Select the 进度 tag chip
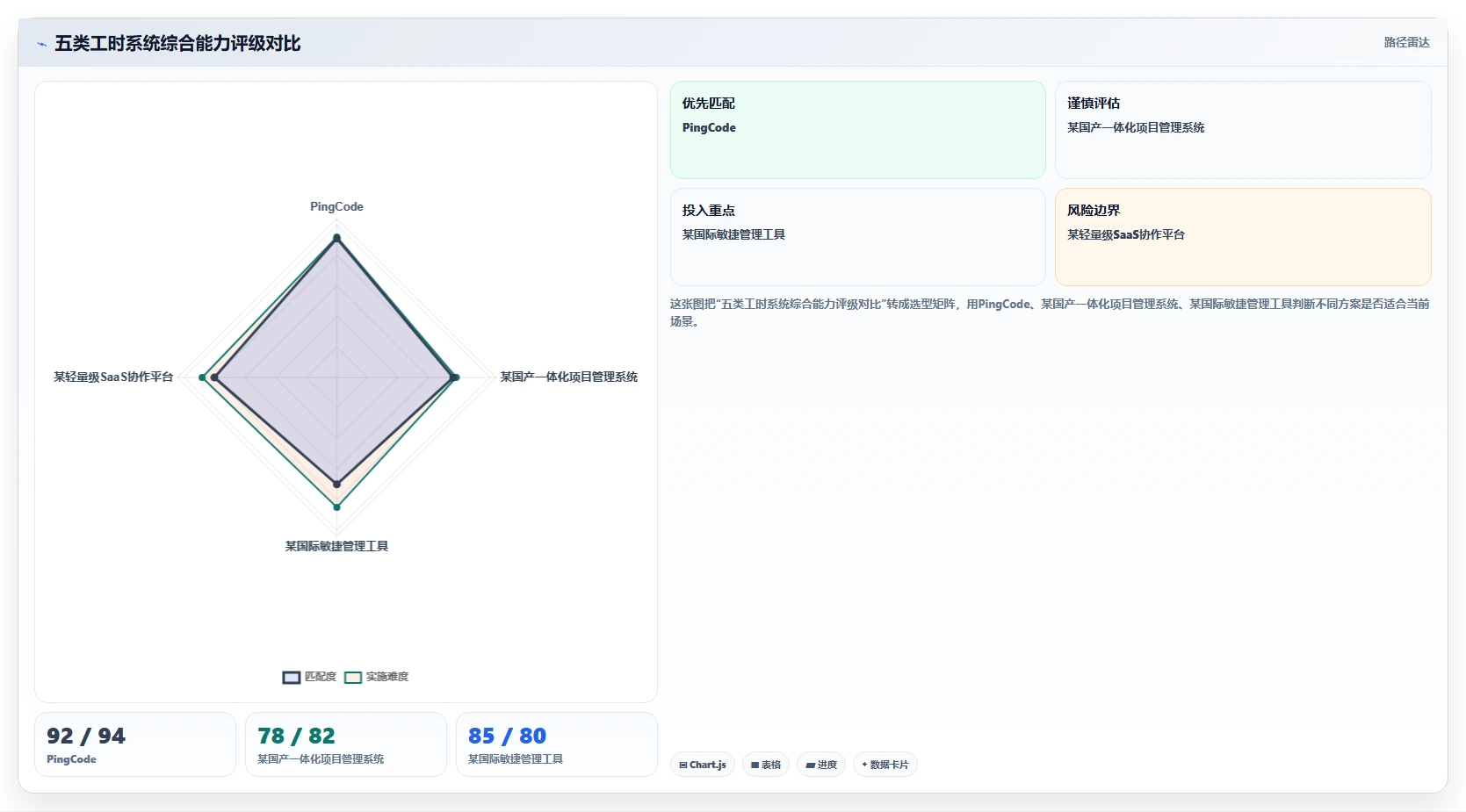 point(821,765)
